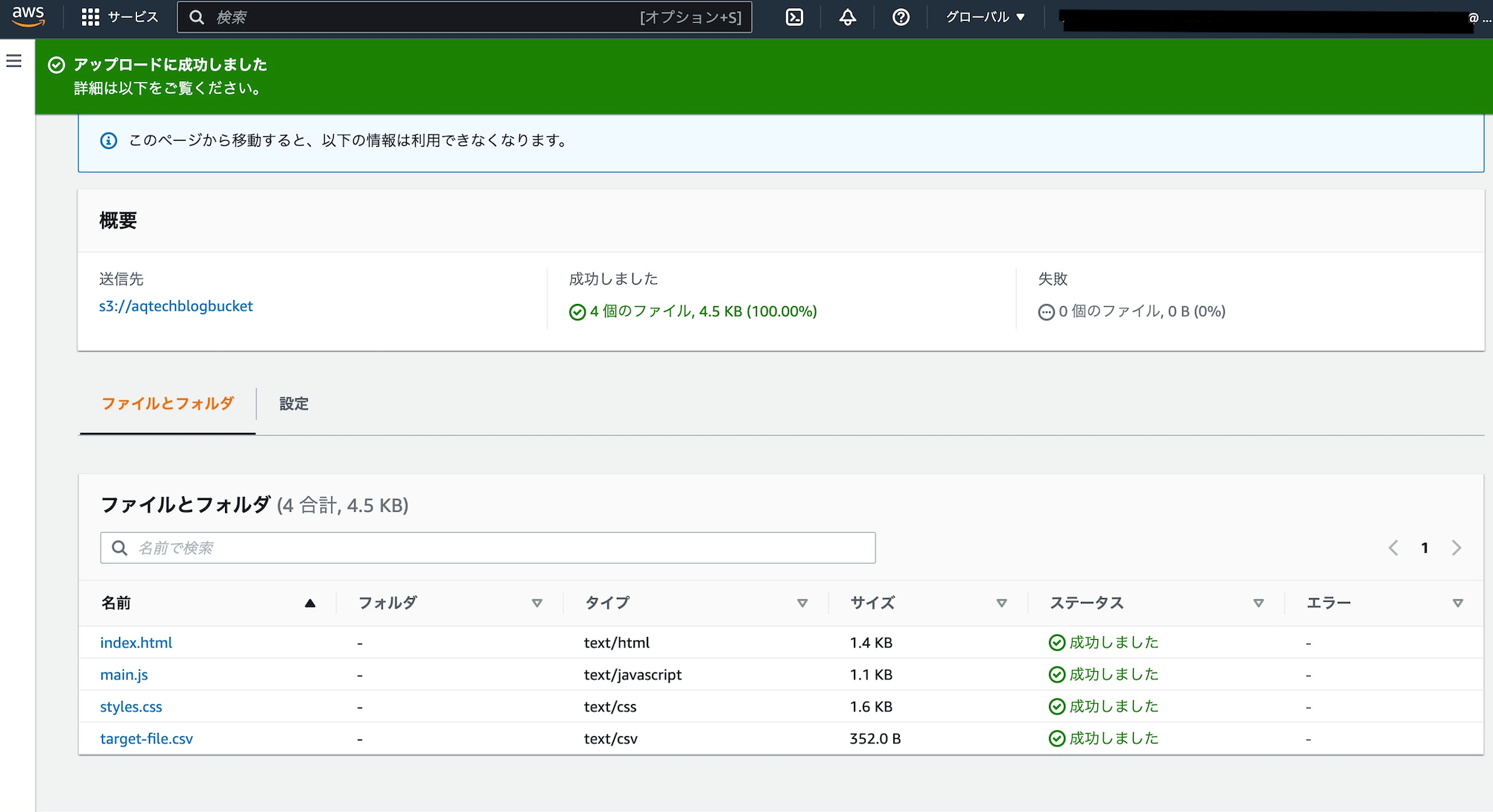Click the AWS logo home icon
The width and height of the screenshot is (1493, 812).
click(x=28, y=16)
